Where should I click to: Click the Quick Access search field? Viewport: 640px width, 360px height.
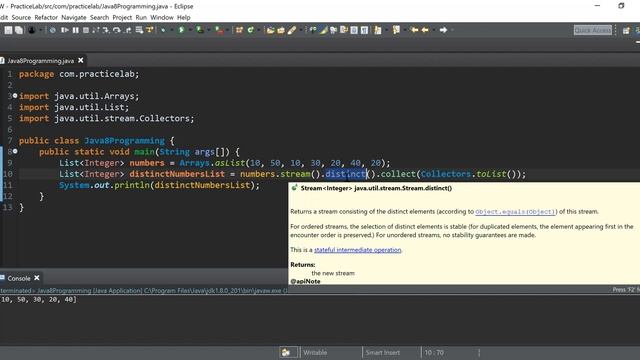coord(593,30)
